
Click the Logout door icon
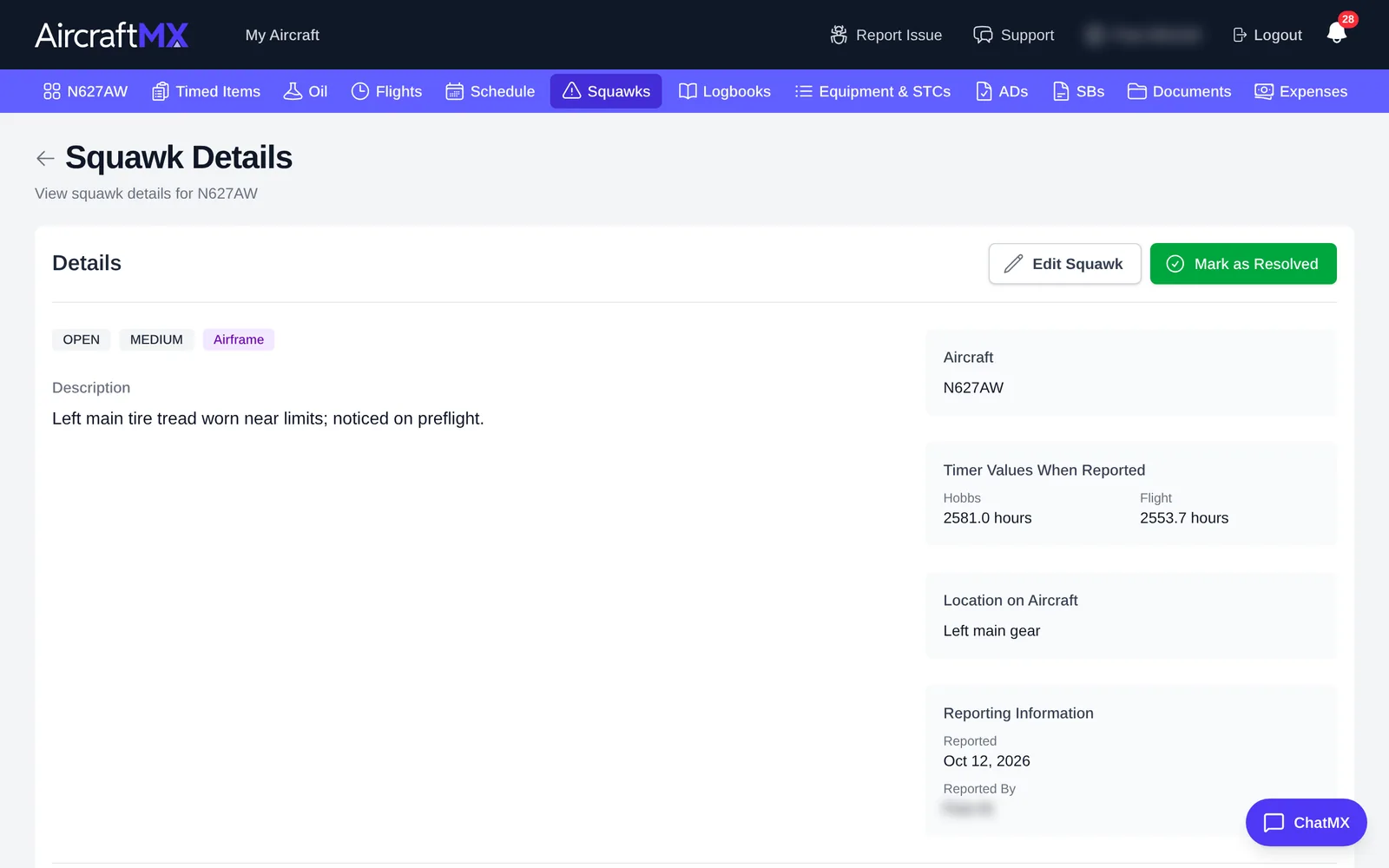(x=1240, y=35)
